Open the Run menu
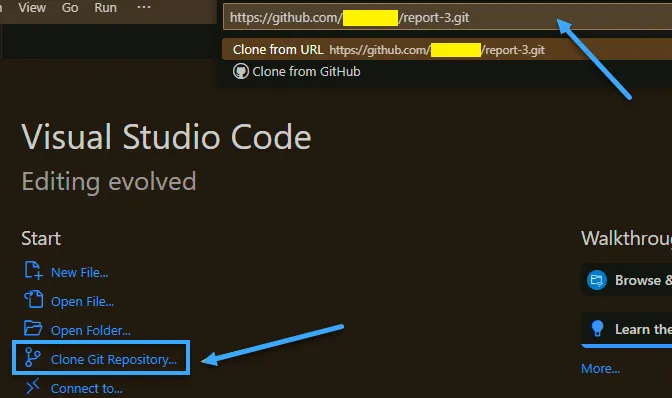Viewport: 672px width, 398px height. (x=105, y=8)
